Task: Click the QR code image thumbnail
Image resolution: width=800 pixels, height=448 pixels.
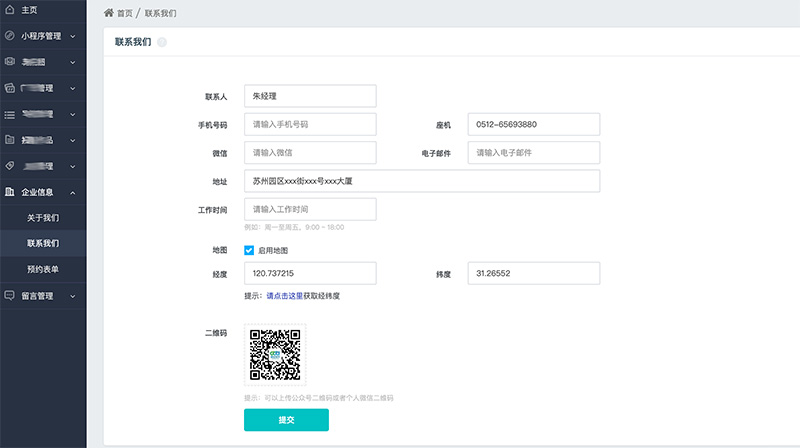Action: click(x=275, y=355)
